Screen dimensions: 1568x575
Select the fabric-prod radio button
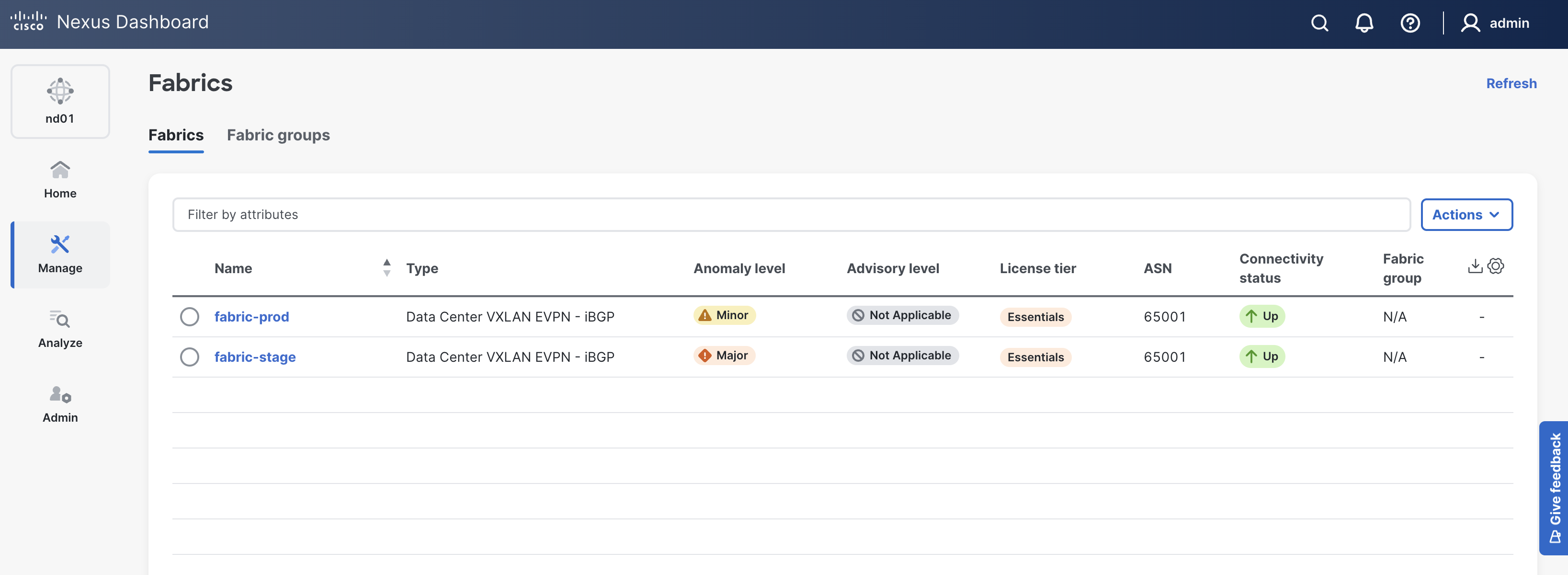point(189,317)
